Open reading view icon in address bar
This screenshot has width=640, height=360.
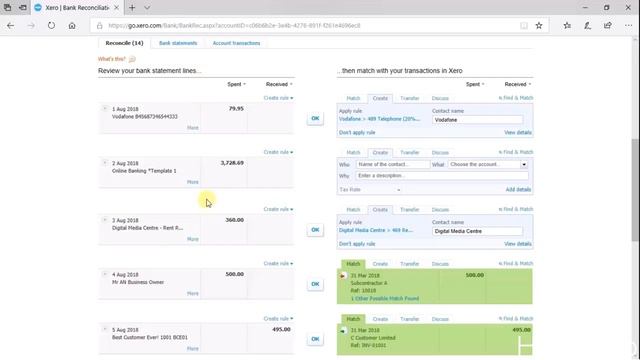(x=524, y=25)
